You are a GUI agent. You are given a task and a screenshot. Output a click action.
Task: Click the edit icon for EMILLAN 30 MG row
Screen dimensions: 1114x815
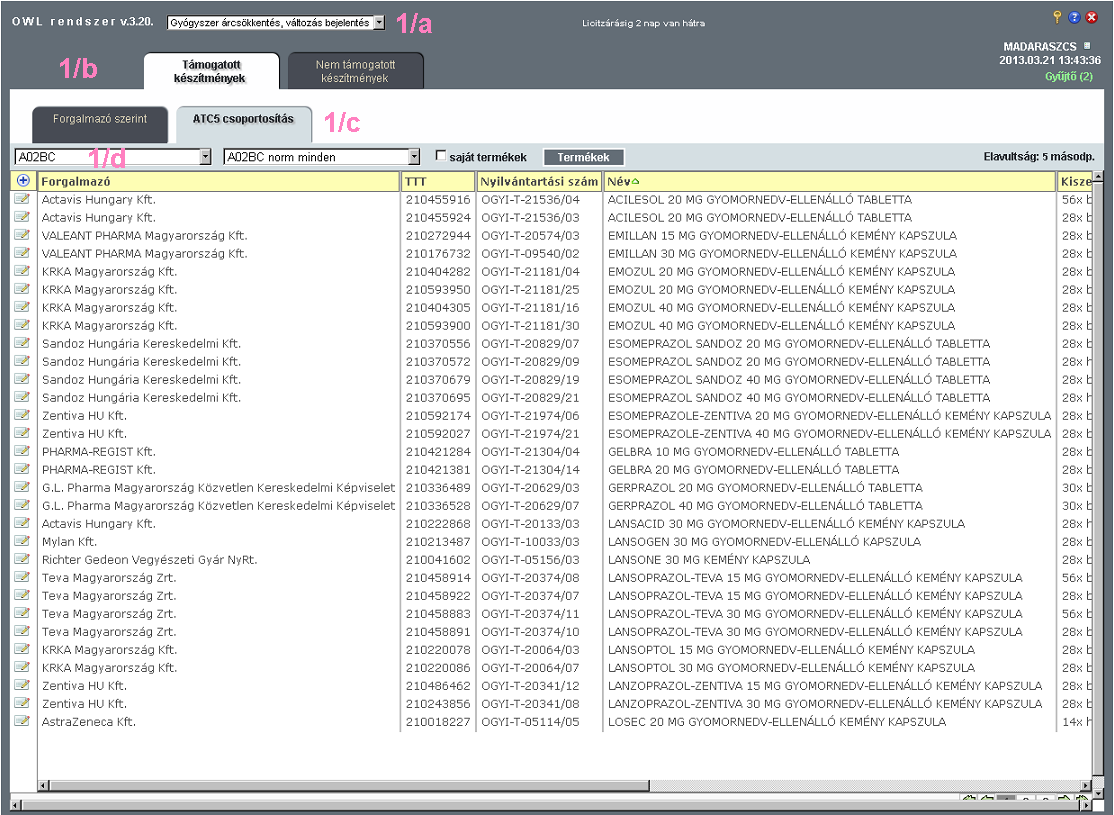(22, 253)
